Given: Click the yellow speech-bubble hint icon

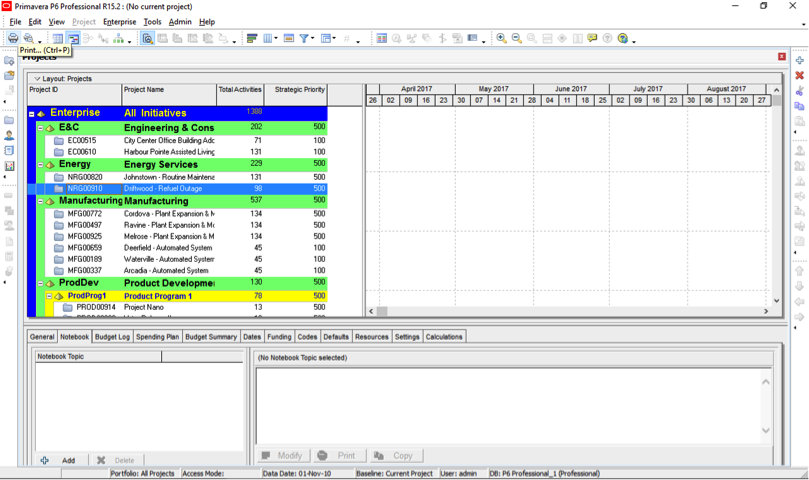Looking at the screenshot, I should tap(592, 39).
